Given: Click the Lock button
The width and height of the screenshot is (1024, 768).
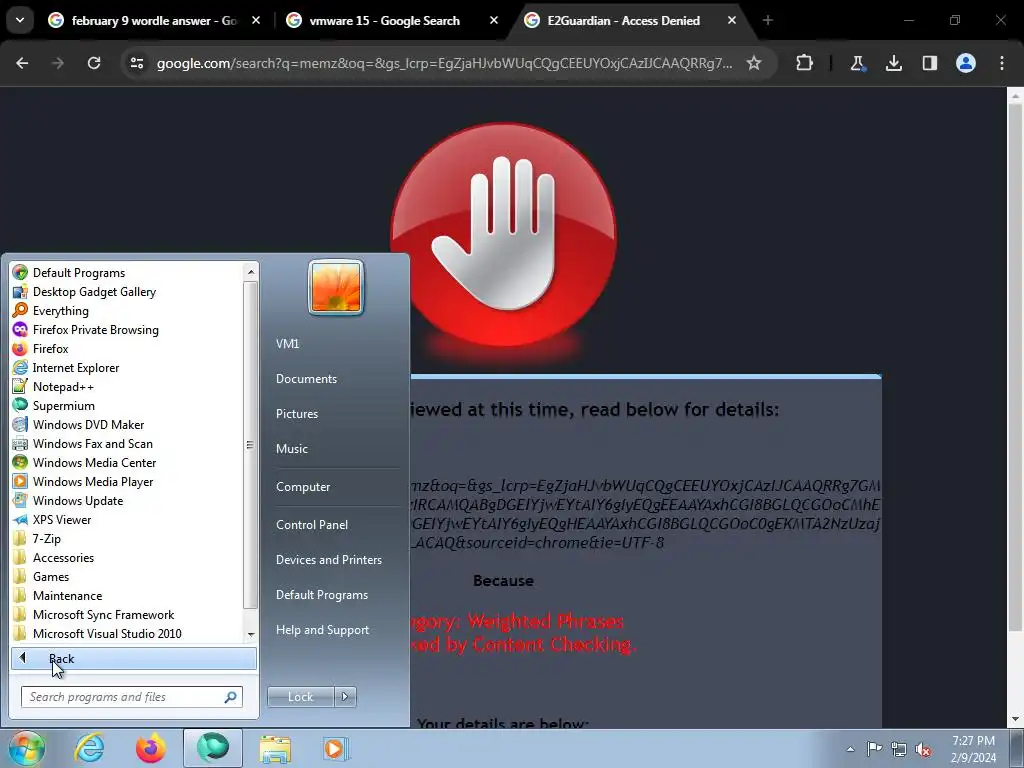Looking at the screenshot, I should [x=300, y=697].
